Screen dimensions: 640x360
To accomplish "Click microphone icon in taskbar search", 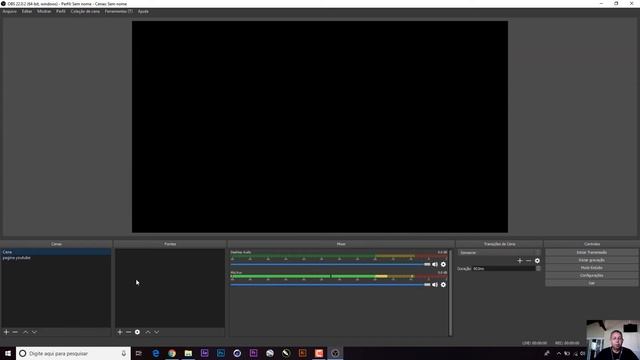I will (x=124, y=353).
